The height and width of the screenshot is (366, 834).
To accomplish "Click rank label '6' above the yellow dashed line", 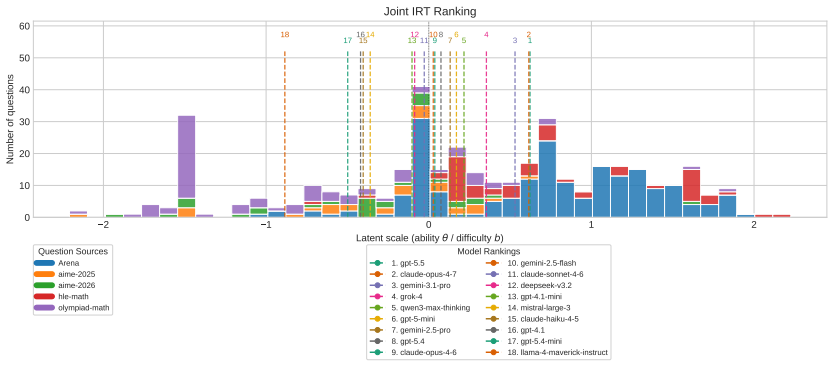I will click(x=456, y=35).
